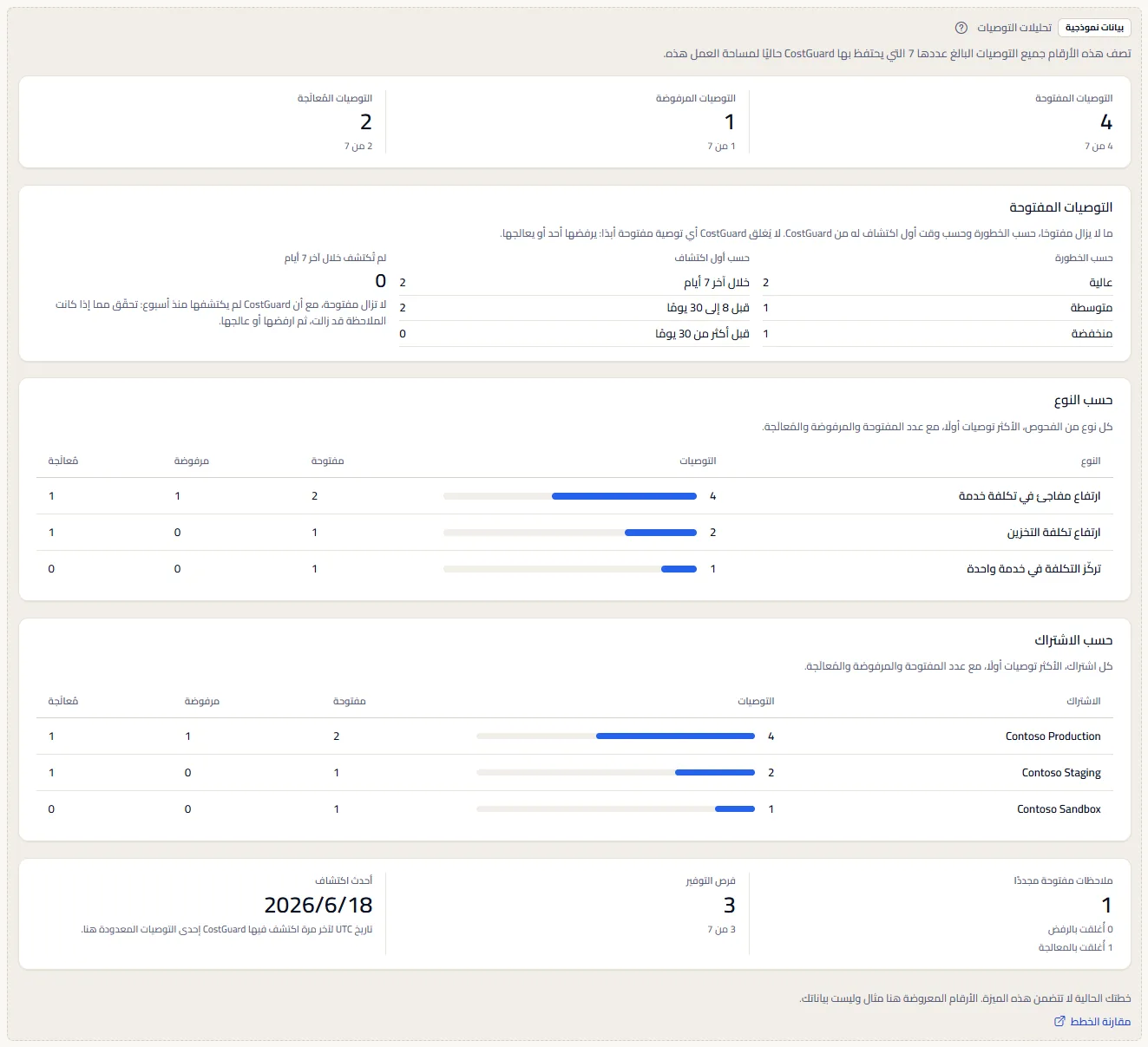1148x1047 pixels.
Task: Click the severity row عالية
Action: click(x=937, y=283)
